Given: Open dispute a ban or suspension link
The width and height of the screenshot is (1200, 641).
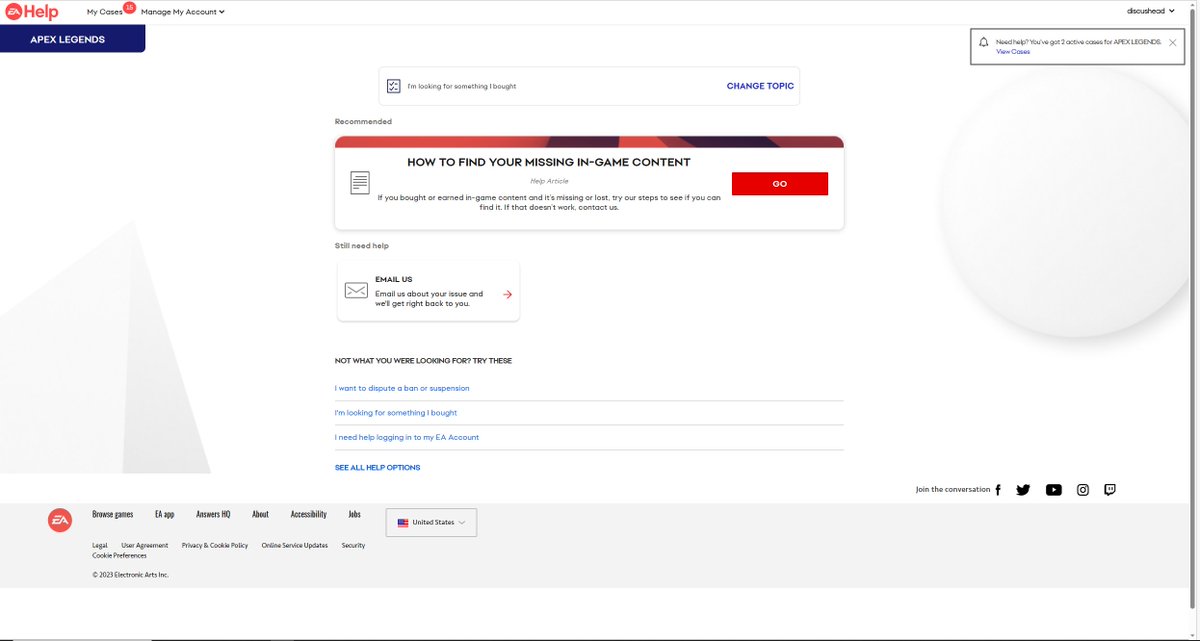Looking at the screenshot, I should (x=402, y=388).
